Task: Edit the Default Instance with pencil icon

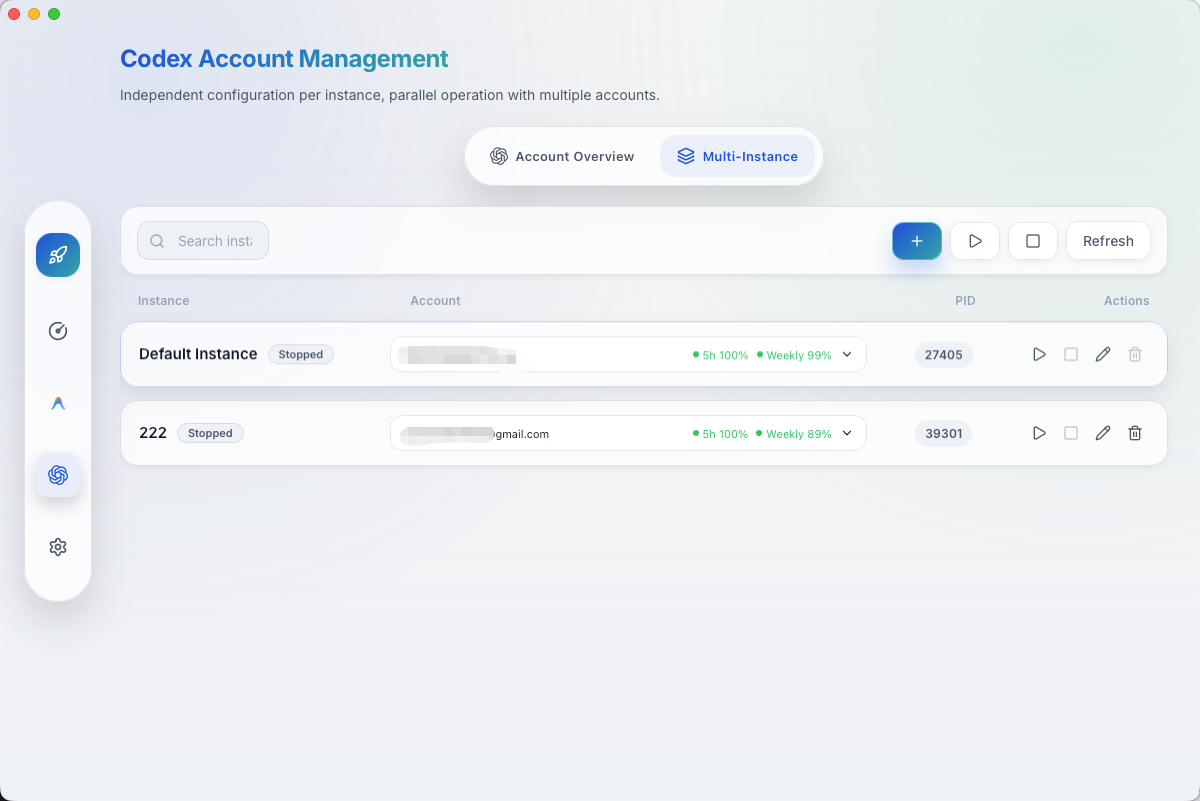Action: tap(1103, 354)
